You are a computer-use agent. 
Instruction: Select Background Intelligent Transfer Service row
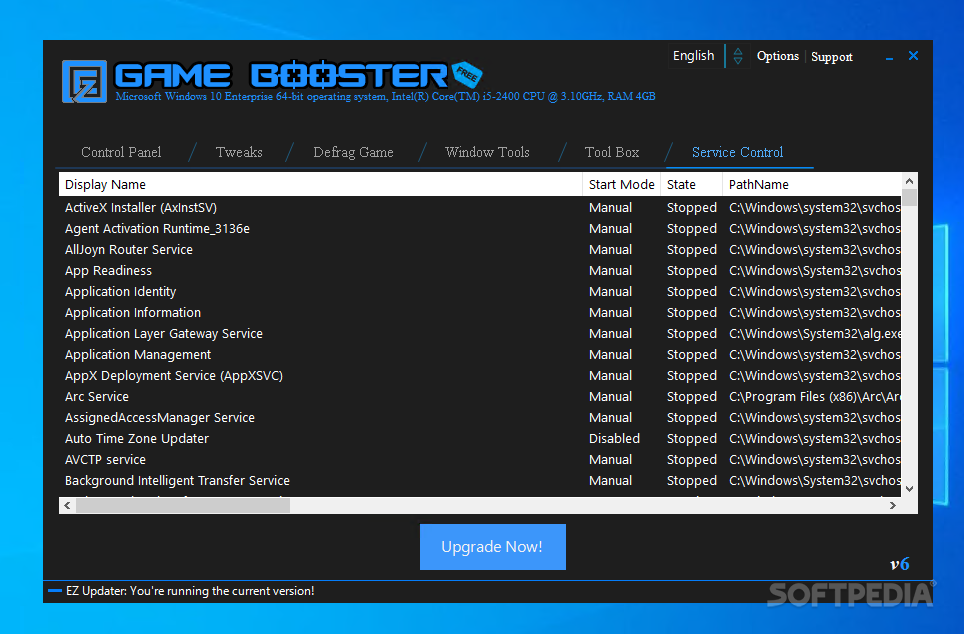click(x=480, y=481)
